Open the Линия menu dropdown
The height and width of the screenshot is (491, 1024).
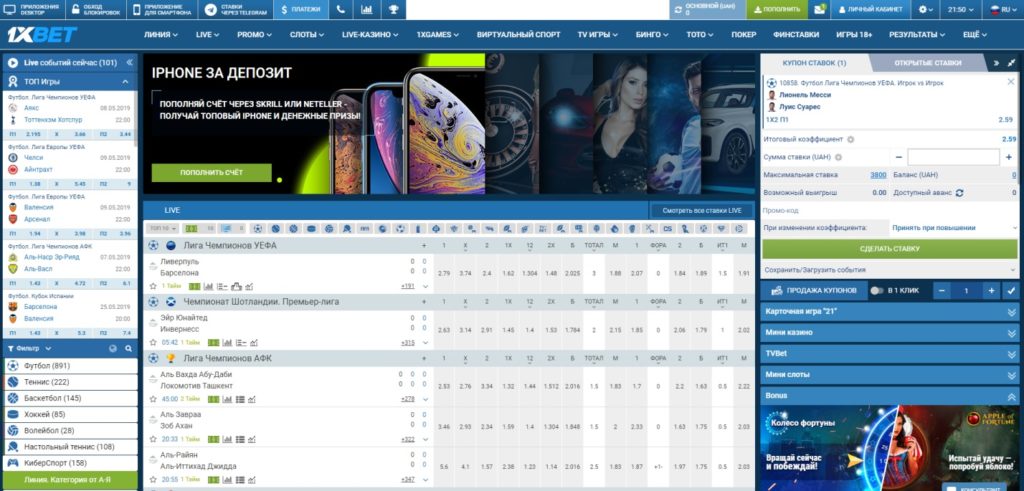click(161, 35)
